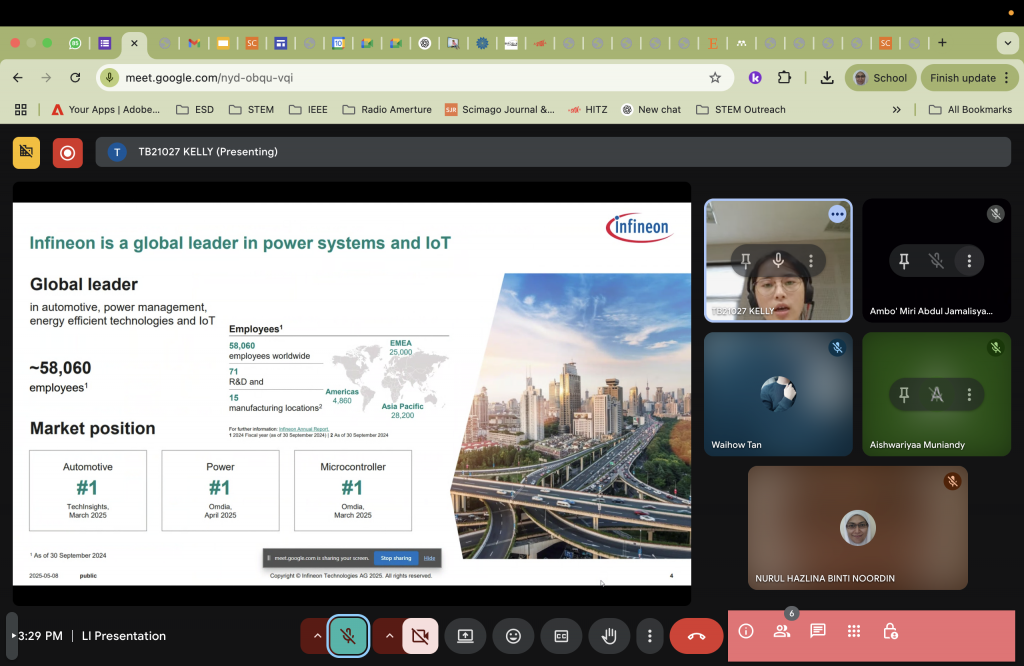The image size is (1024, 666).
Task: Open the HITZ bookmark
Action: click(588, 110)
